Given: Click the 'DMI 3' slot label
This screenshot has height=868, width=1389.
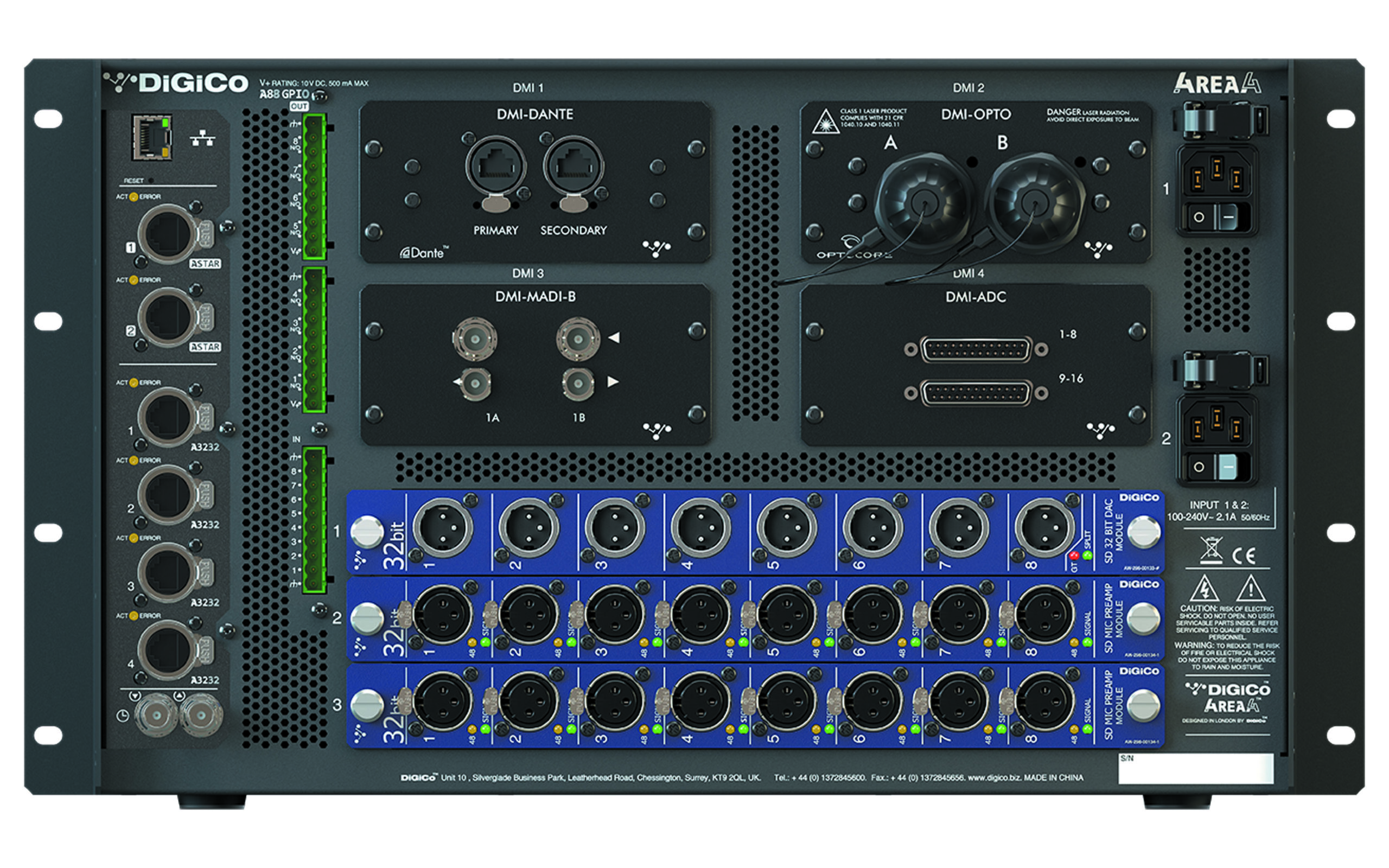Looking at the screenshot, I should tap(527, 273).
